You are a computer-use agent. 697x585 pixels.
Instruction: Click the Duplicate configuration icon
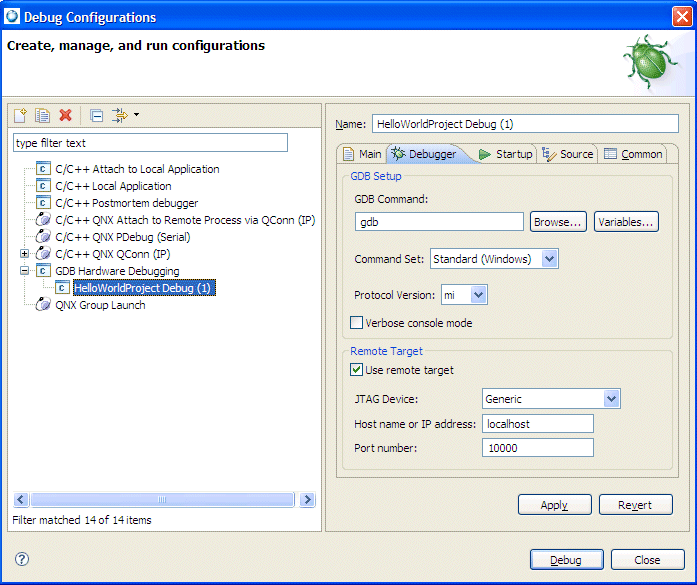coord(43,116)
